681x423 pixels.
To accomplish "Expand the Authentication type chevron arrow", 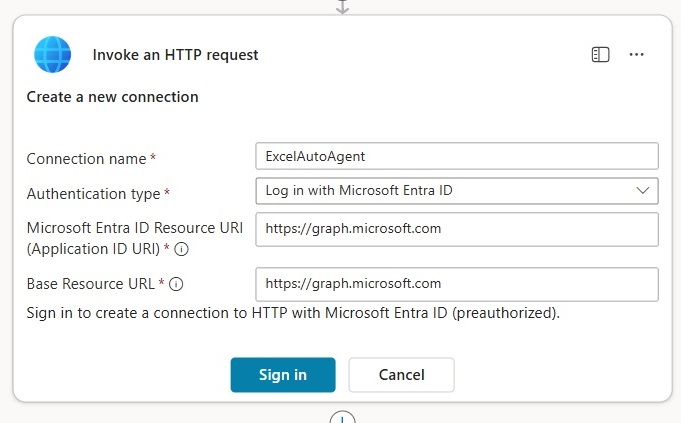I will 642,190.
